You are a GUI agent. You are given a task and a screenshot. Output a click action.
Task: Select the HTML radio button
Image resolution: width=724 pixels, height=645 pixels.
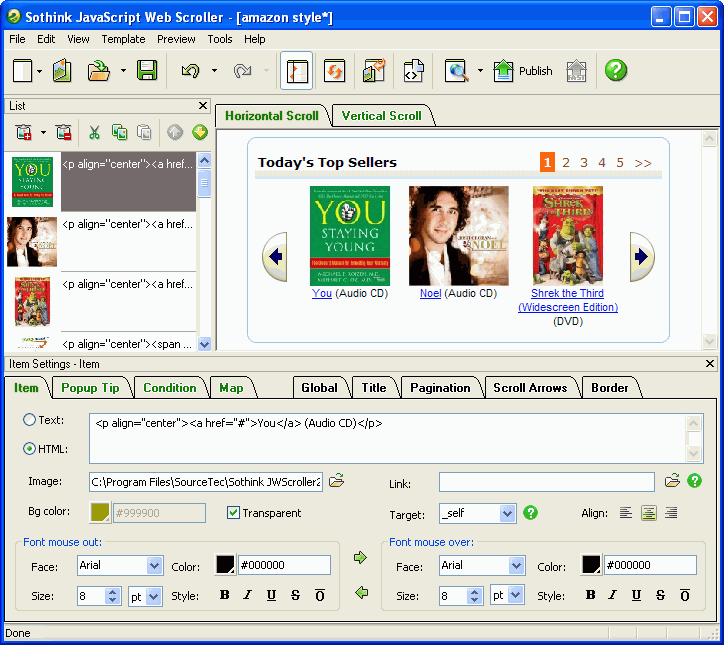tap(30, 448)
